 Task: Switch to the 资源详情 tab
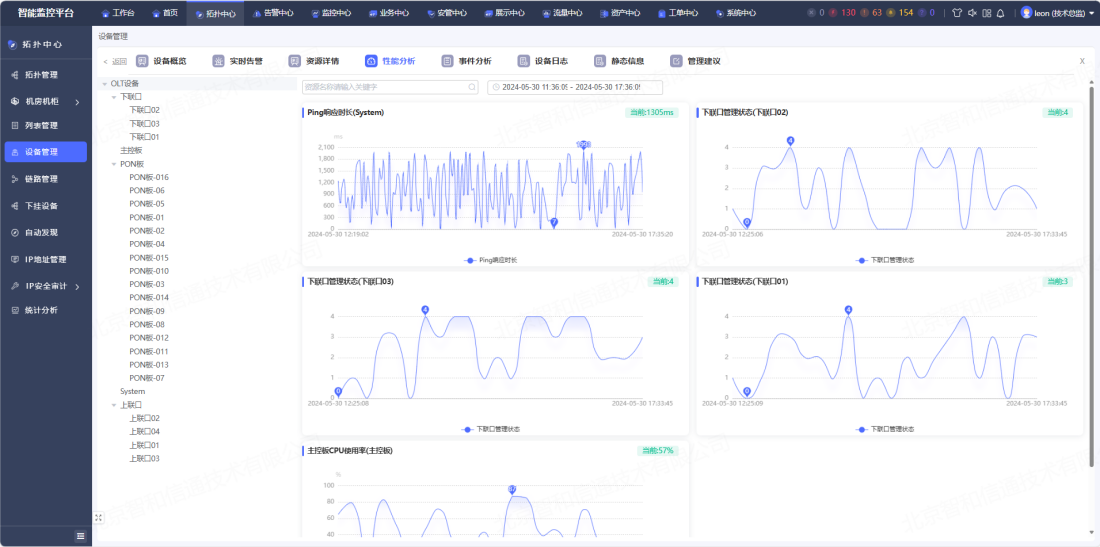pyautogui.click(x=314, y=61)
